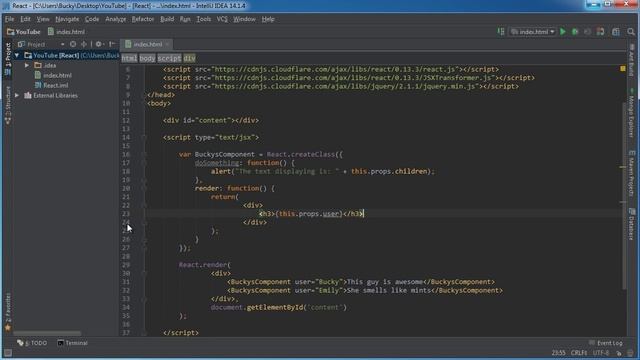Open the Terminal tool window
The width and height of the screenshot is (640, 360).
[72, 343]
